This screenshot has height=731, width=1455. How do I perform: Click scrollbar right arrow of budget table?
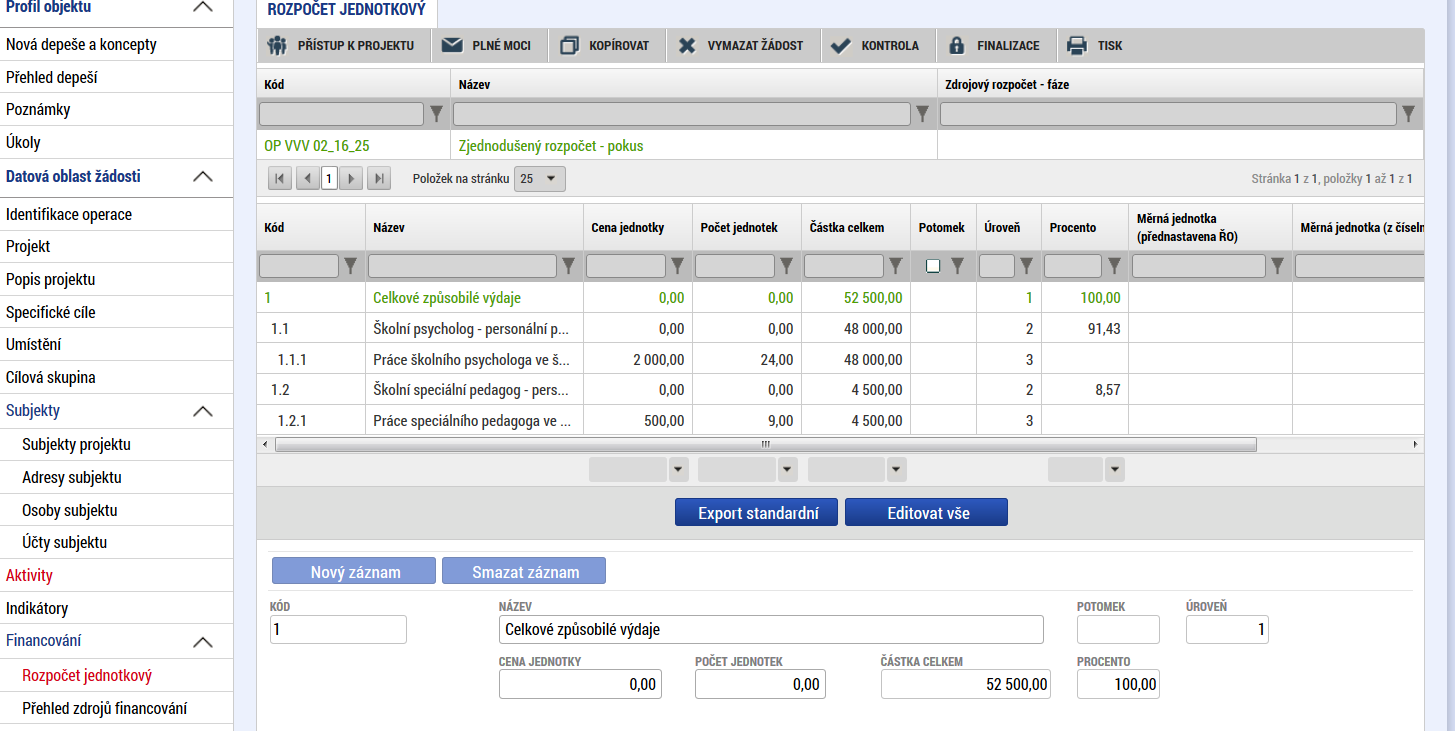click(x=1415, y=444)
